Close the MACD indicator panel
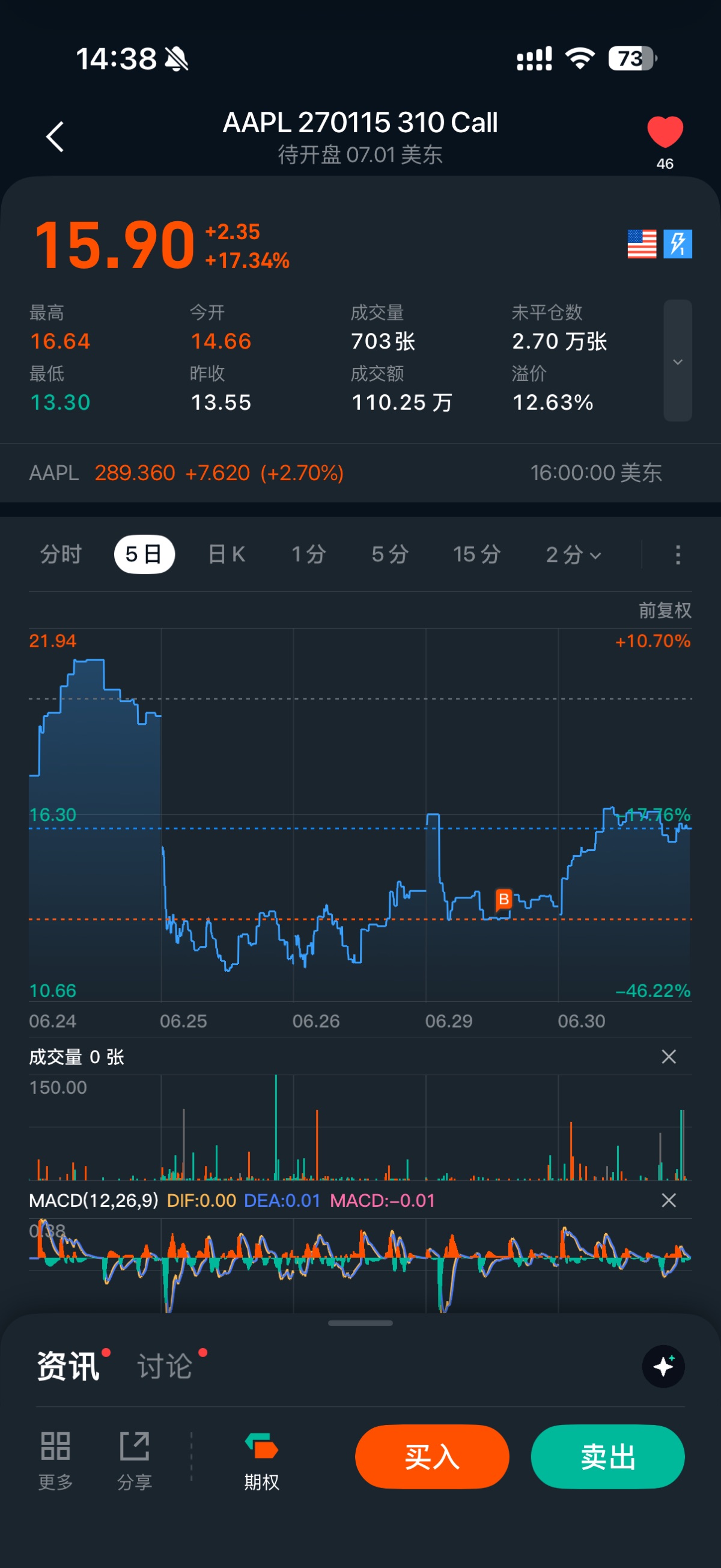This screenshot has height=1568, width=721. tap(669, 1200)
